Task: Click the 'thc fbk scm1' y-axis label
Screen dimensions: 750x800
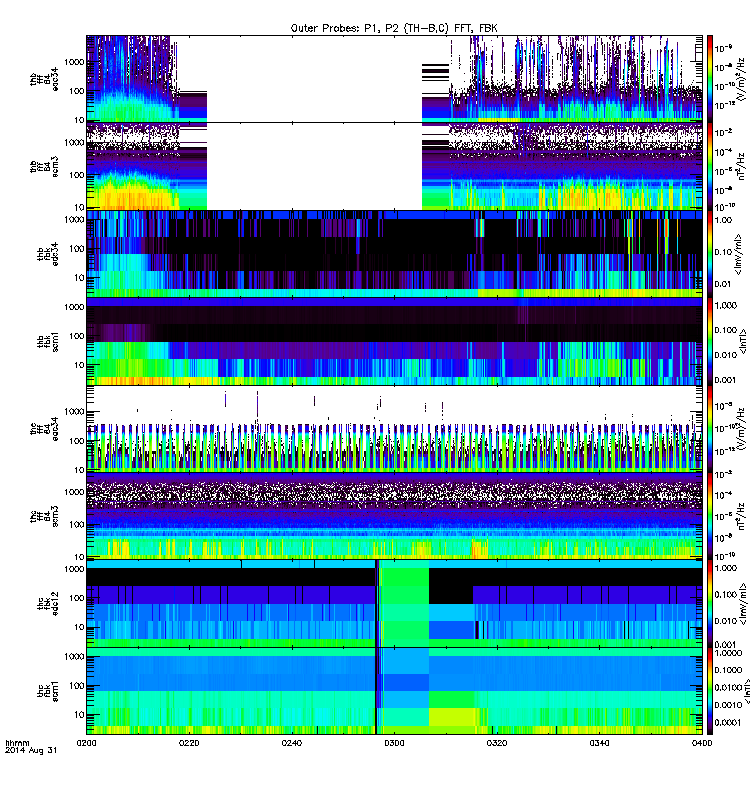Action: [47, 691]
